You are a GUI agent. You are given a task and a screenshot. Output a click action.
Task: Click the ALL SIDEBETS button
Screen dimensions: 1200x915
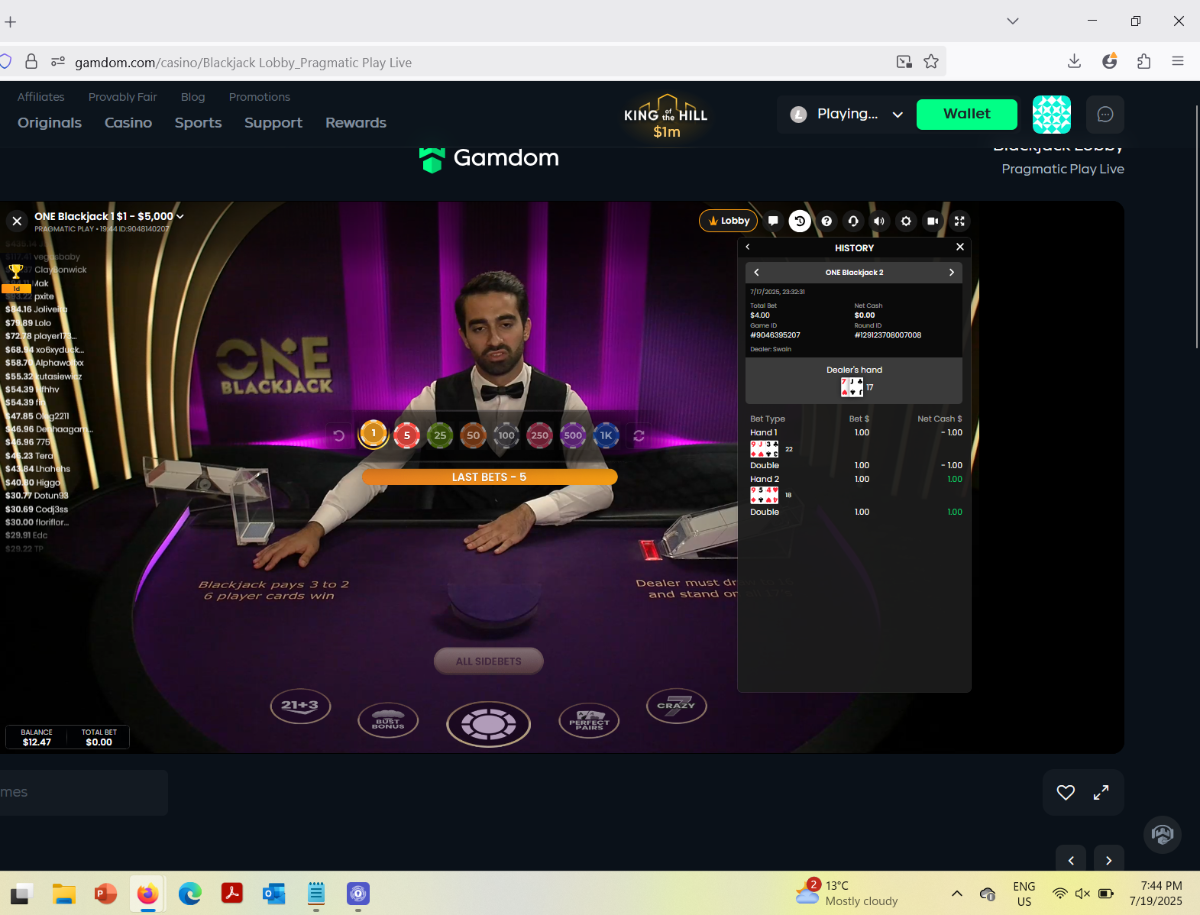tap(489, 661)
